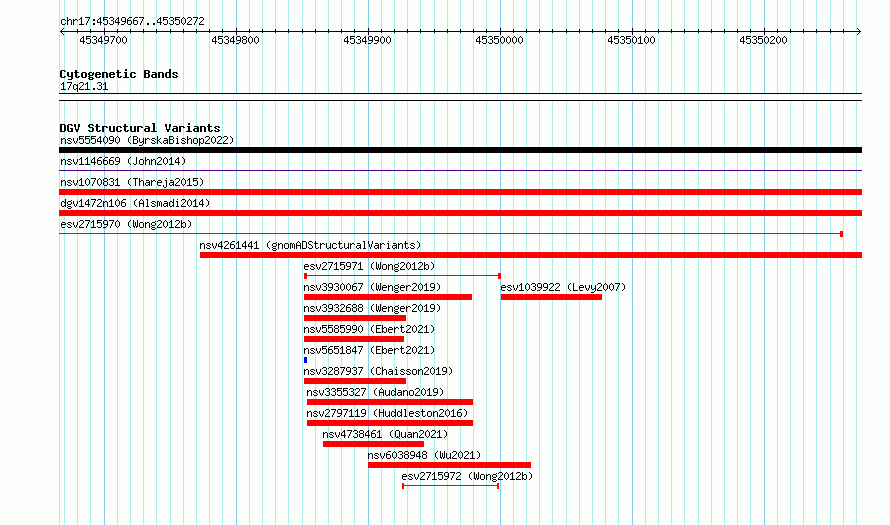The width and height of the screenshot is (890, 525).
Task: Click ruler position 45350100
Action: pos(631,40)
